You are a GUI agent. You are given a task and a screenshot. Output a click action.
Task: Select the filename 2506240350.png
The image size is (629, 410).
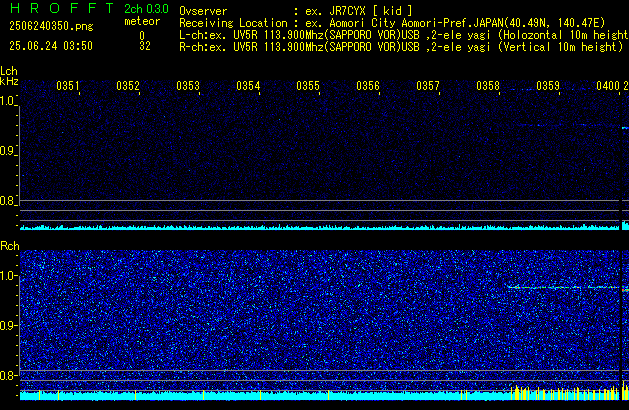tap(51, 26)
